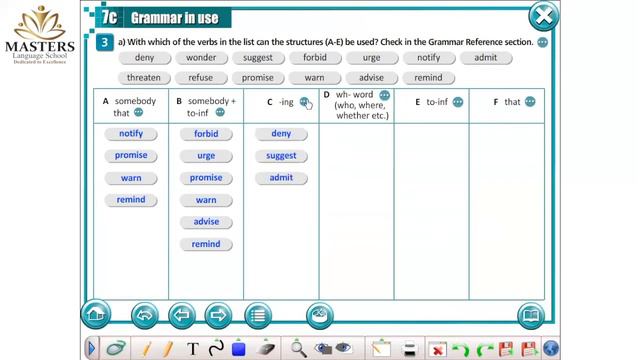Click blue 'urge' answer in column B
Image resolution: width=640 pixels, height=360 pixels.
click(x=206, y=156)
